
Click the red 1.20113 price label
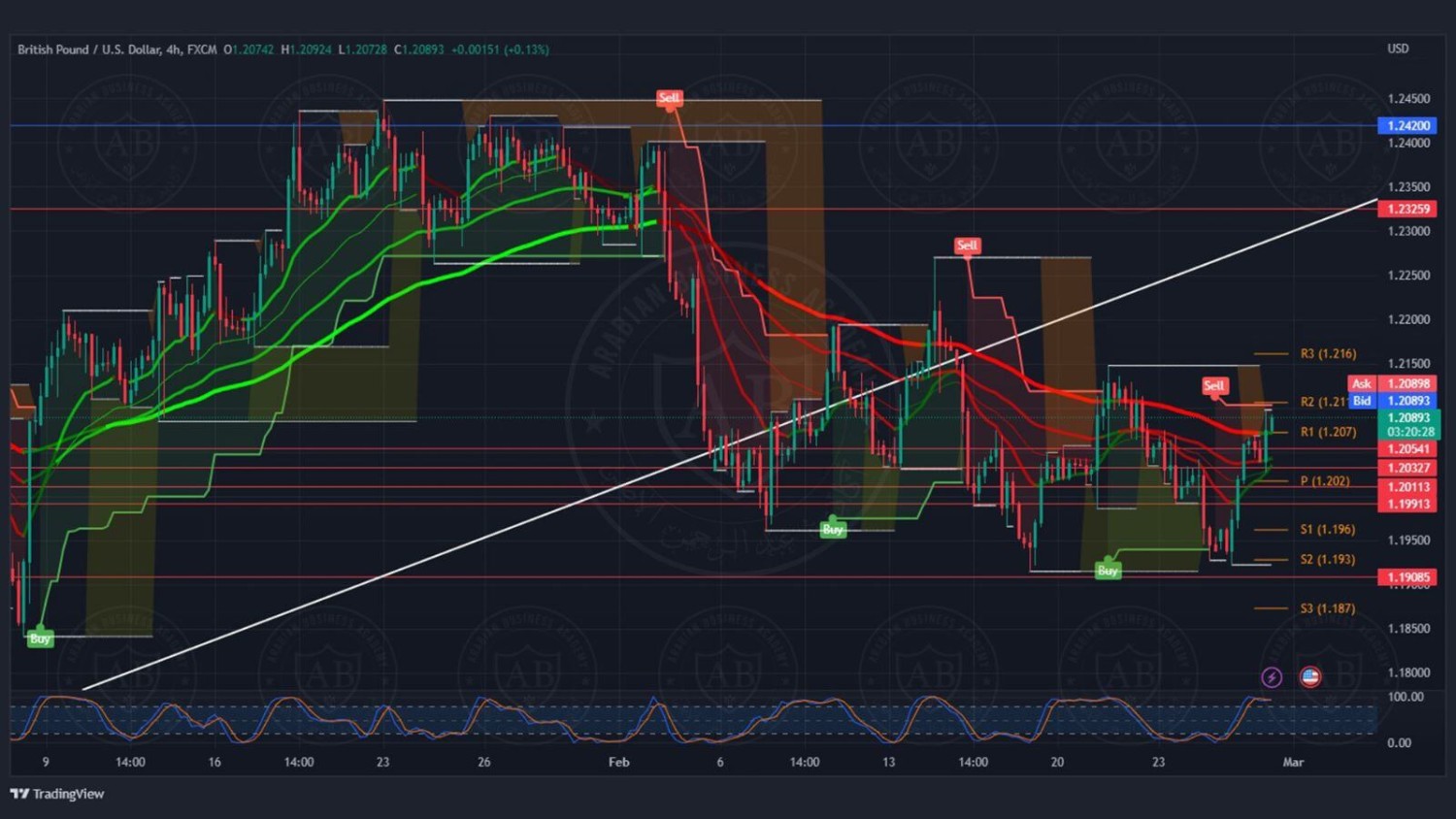pyautogui.click(x=1407, y=487)
